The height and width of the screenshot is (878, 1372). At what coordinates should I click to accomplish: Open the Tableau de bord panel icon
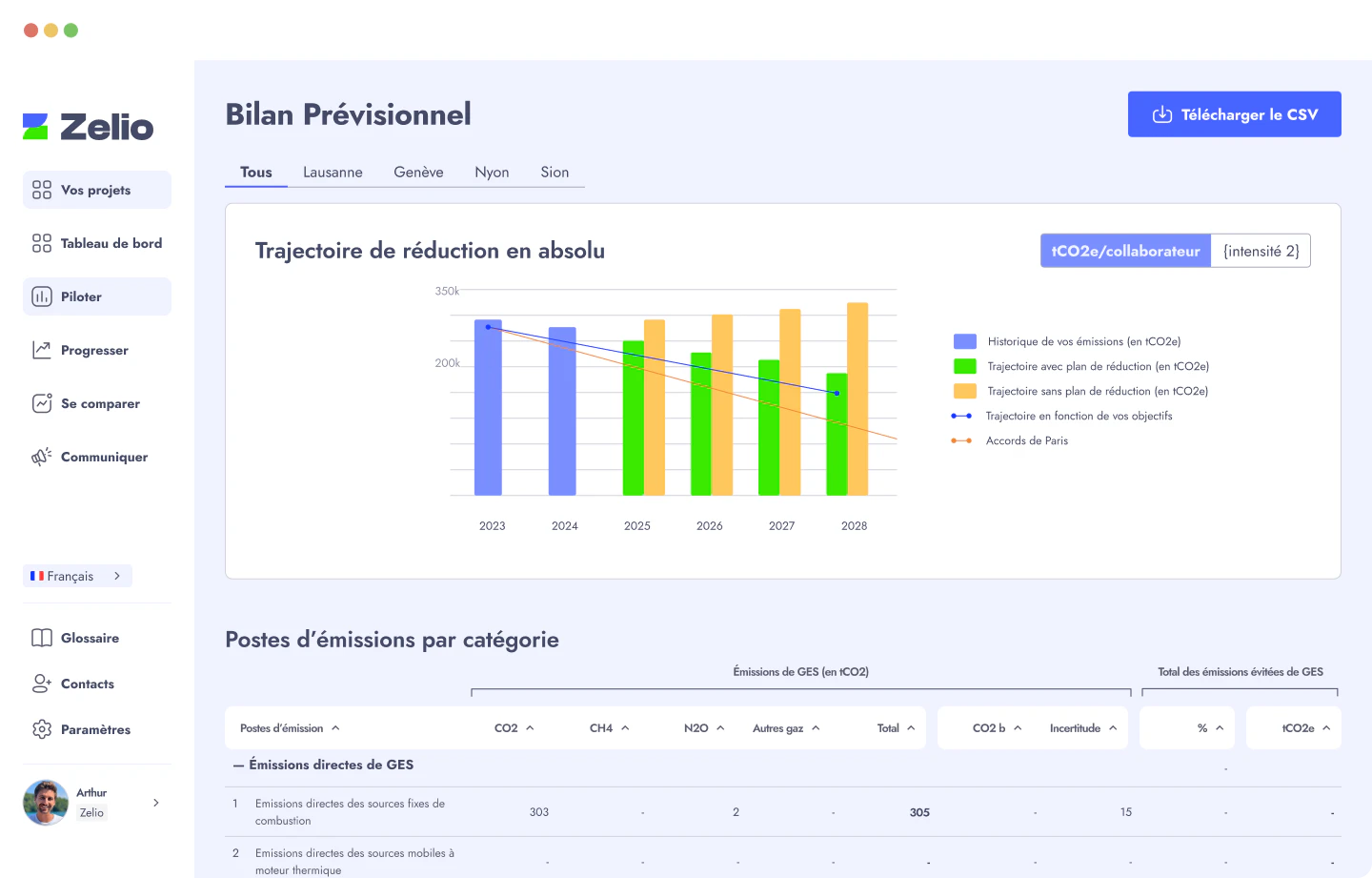click(x=41, y=243)
